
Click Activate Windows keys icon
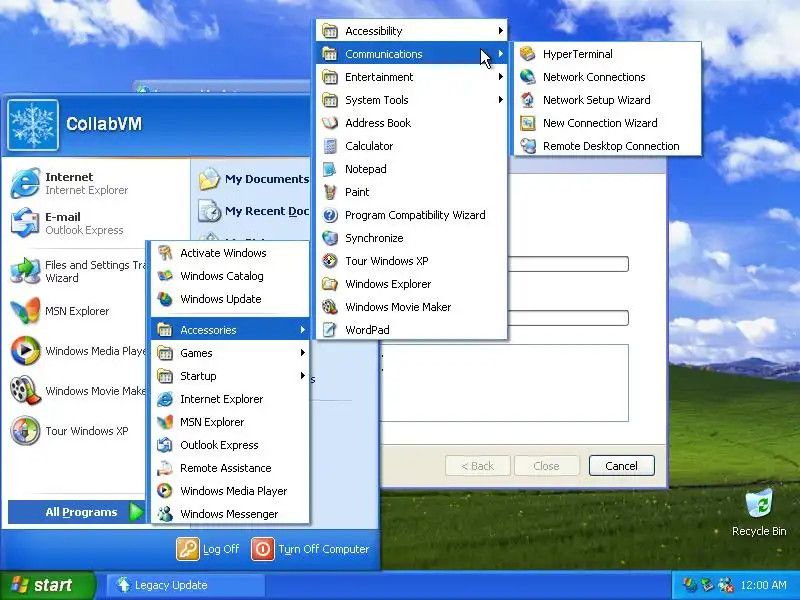(x=165, y=253)
